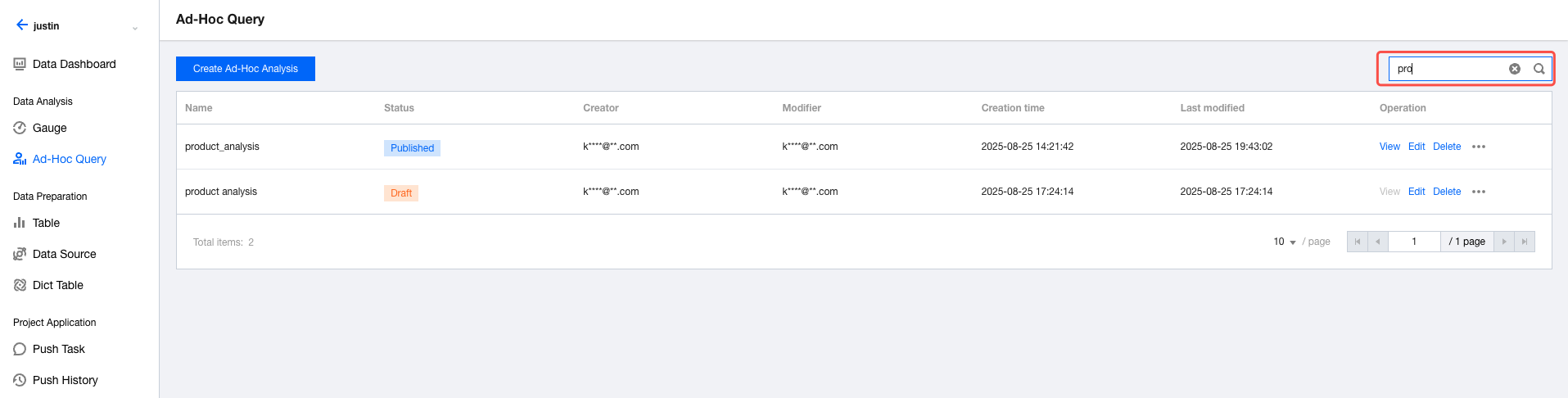This screenshot has height=398, width=1568.
Task: Click next page arrow in pagination
Action: click(1504, 242)
